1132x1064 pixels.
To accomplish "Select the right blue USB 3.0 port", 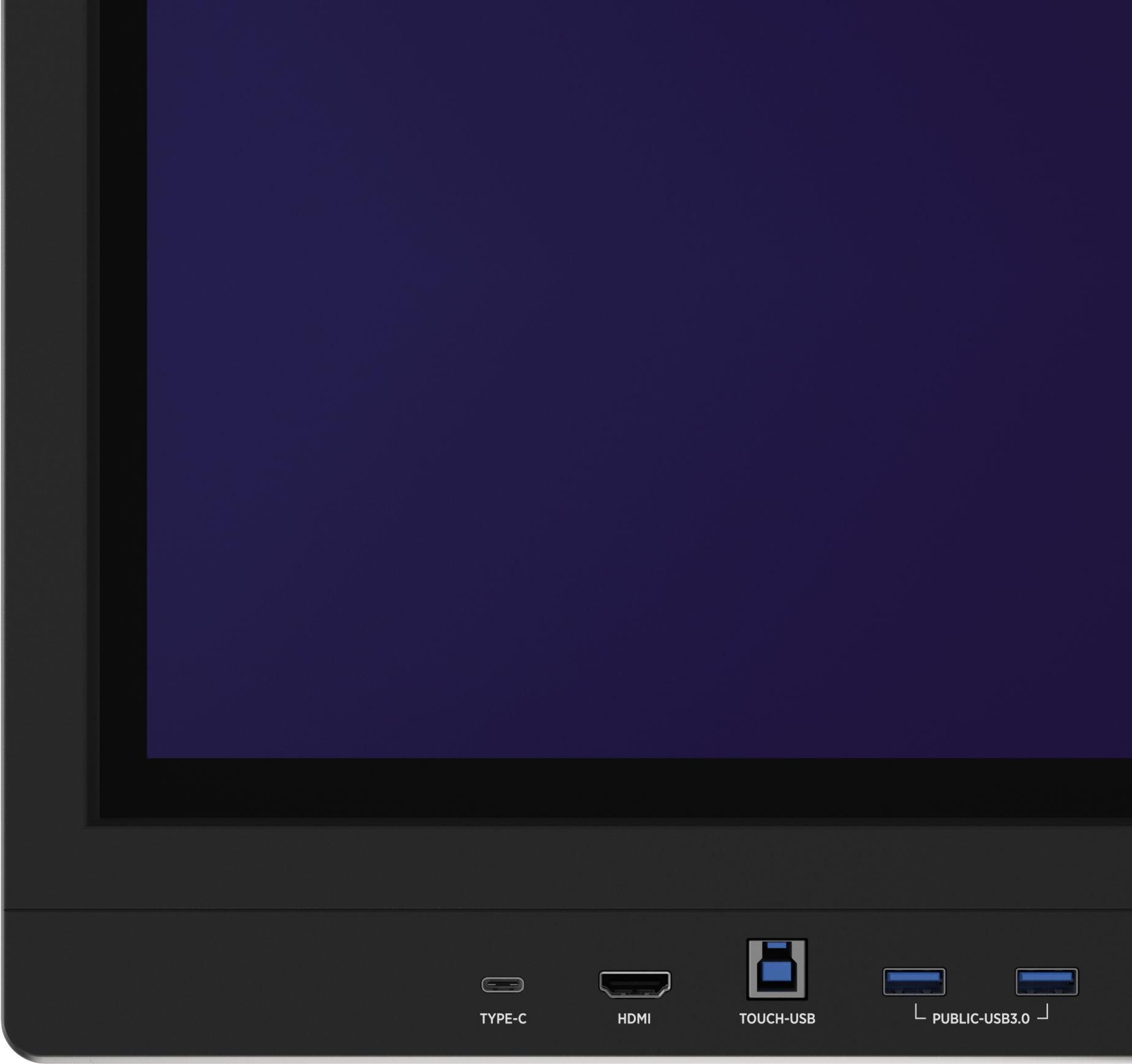I will (x=1046, y=981).
